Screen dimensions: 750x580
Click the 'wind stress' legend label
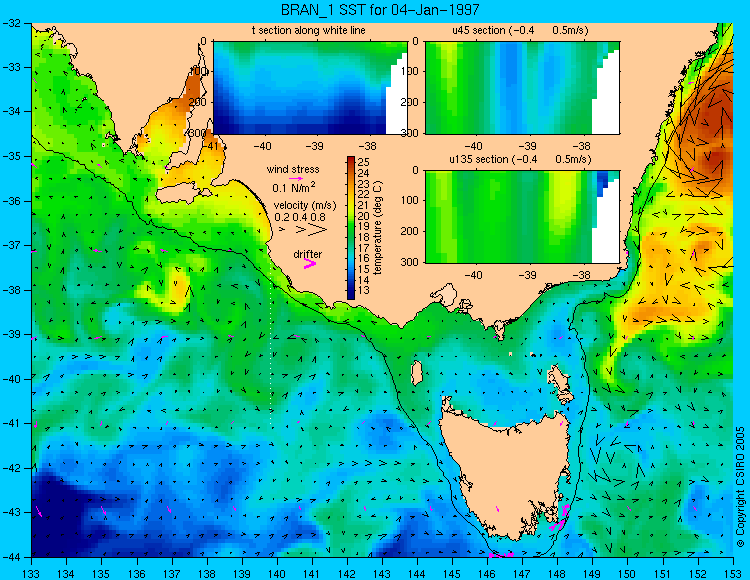coord(293,169)
